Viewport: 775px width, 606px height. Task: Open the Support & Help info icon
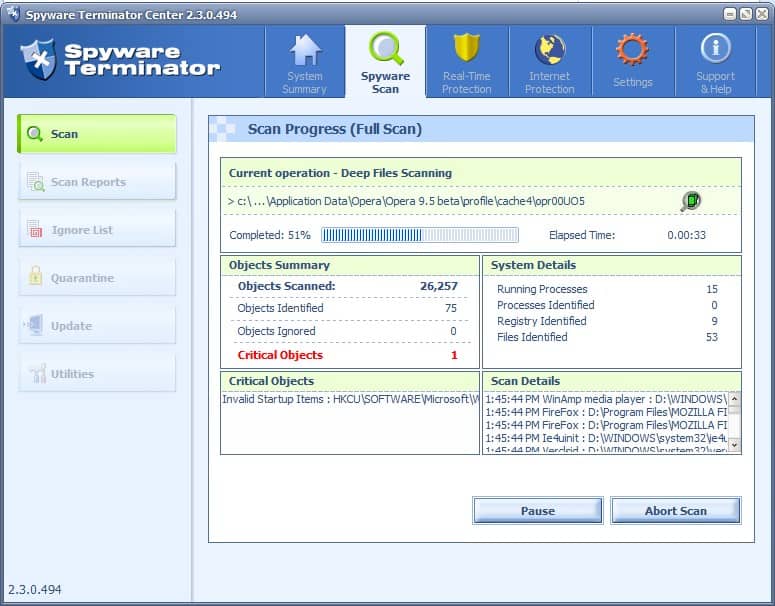click(715, 49)
